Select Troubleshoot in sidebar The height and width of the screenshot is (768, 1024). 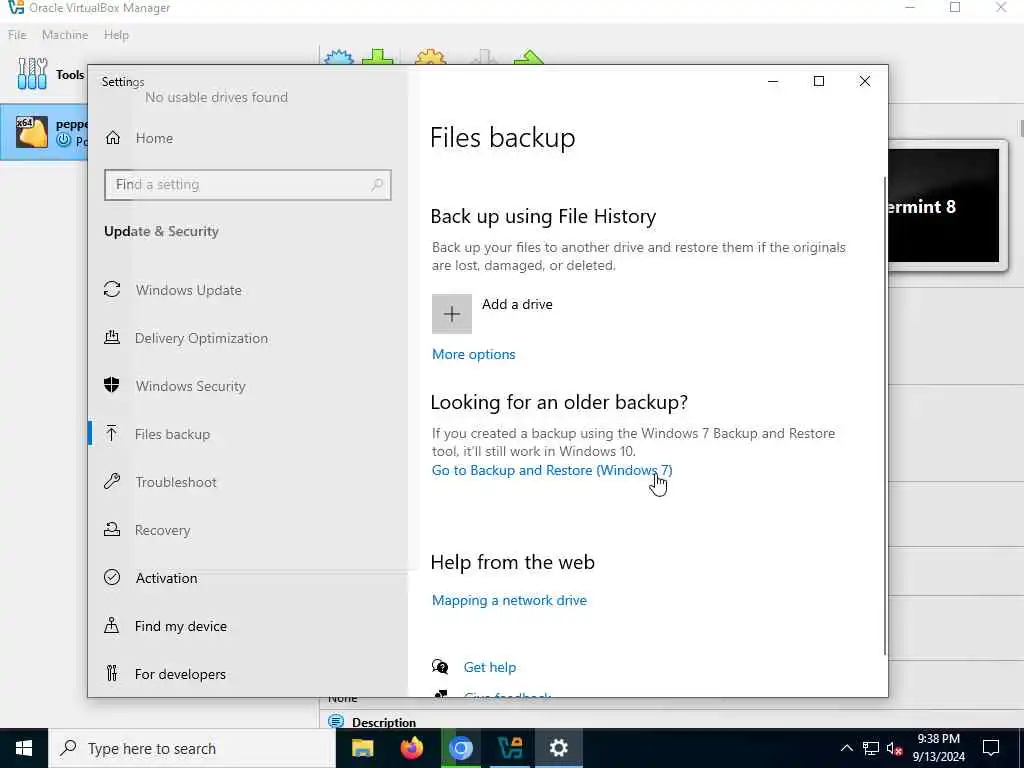(176, 482)
